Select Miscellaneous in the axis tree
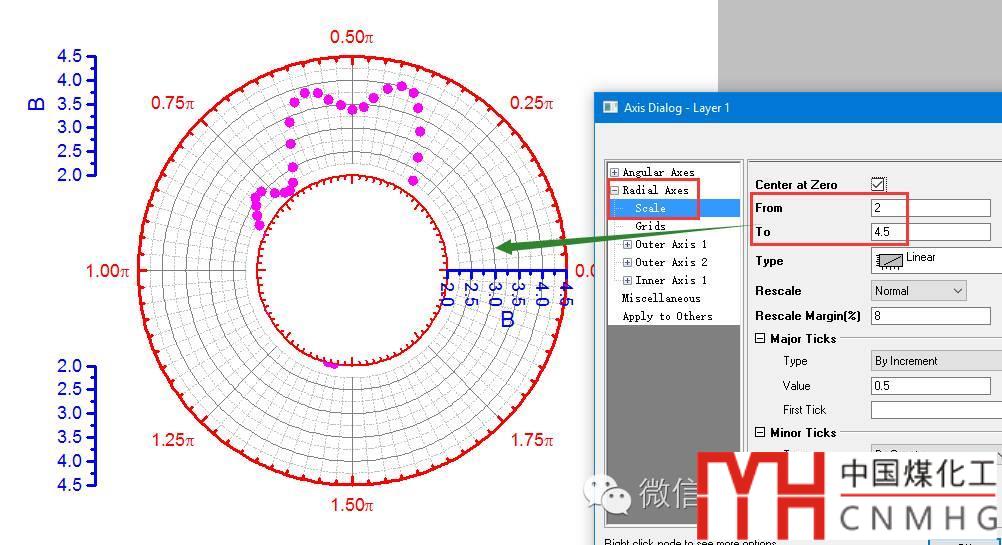1002x545 pixels. [x=661, y=298]
